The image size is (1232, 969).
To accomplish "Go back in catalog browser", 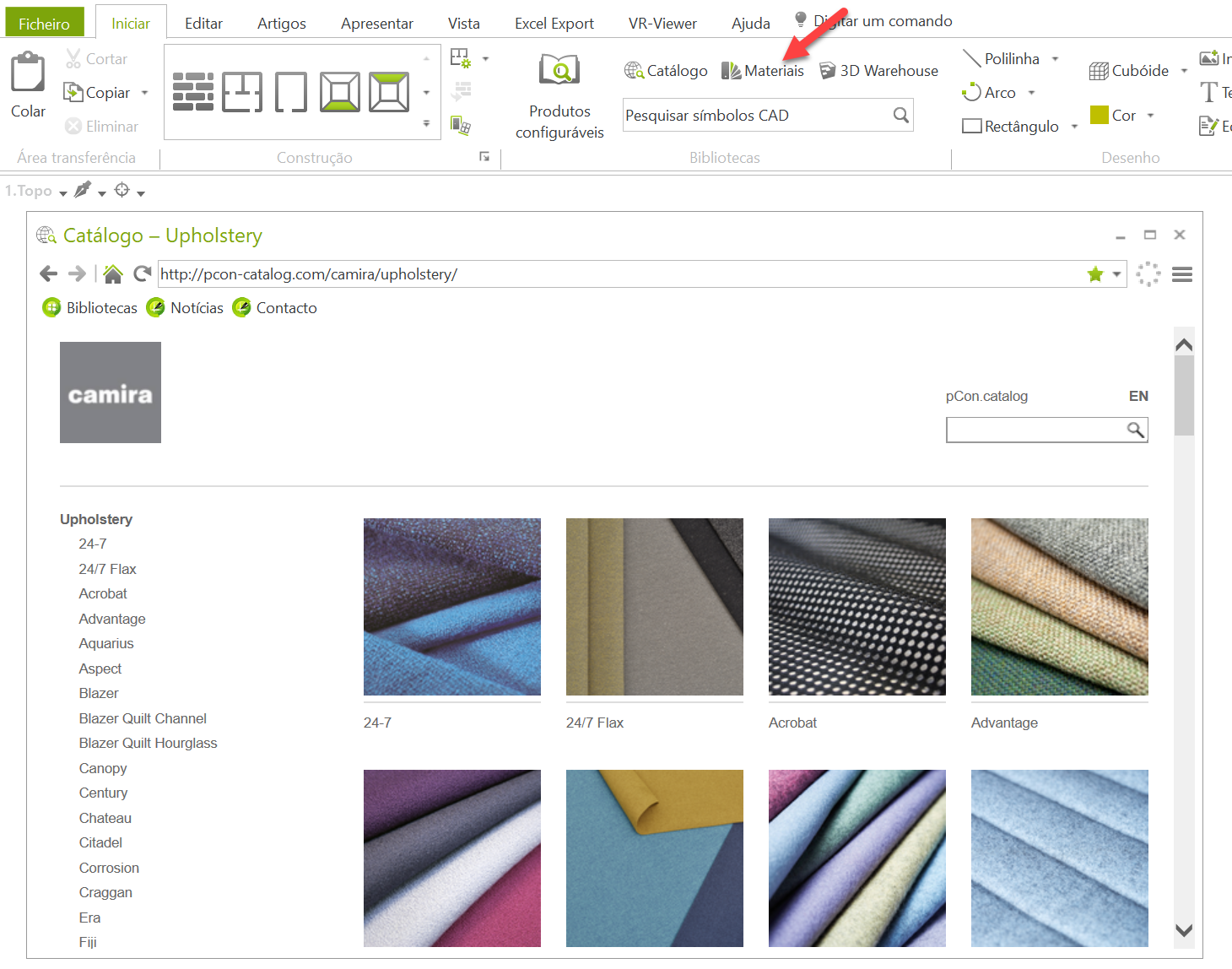I will [x=49, y=273].
